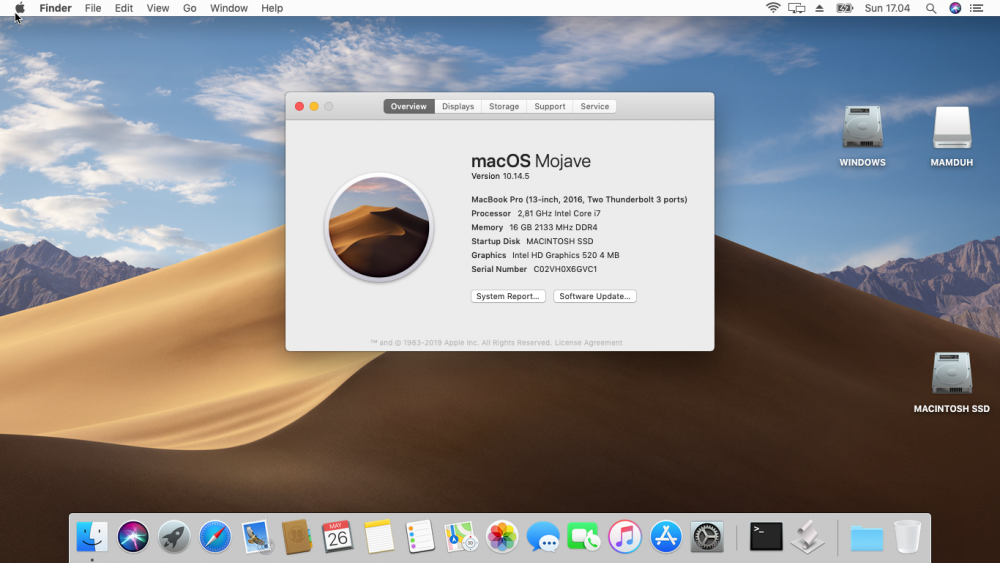Screen dimensions: 1000x563
Task: Switch to the Storage tab
Action: tap(504, 106)
